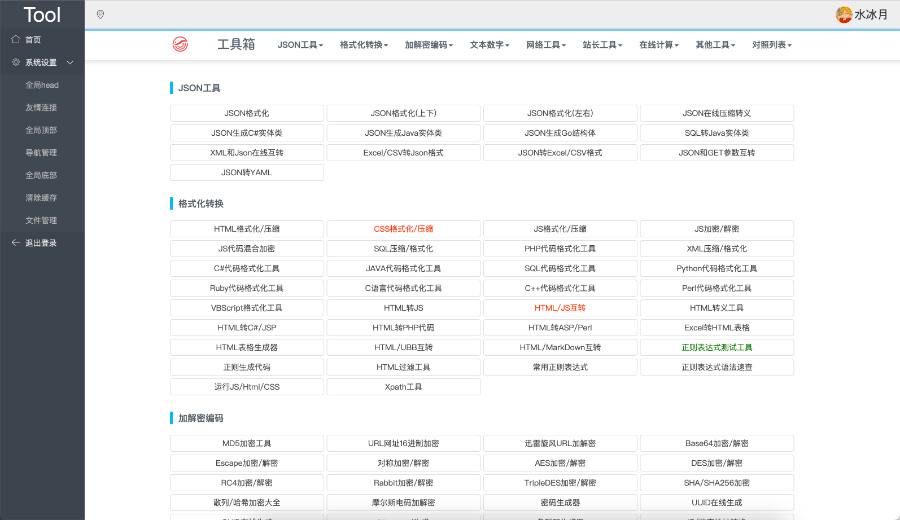Open the CSS格式化/压缩 tool link
The image size is (900, 520).
click(403, 229)
